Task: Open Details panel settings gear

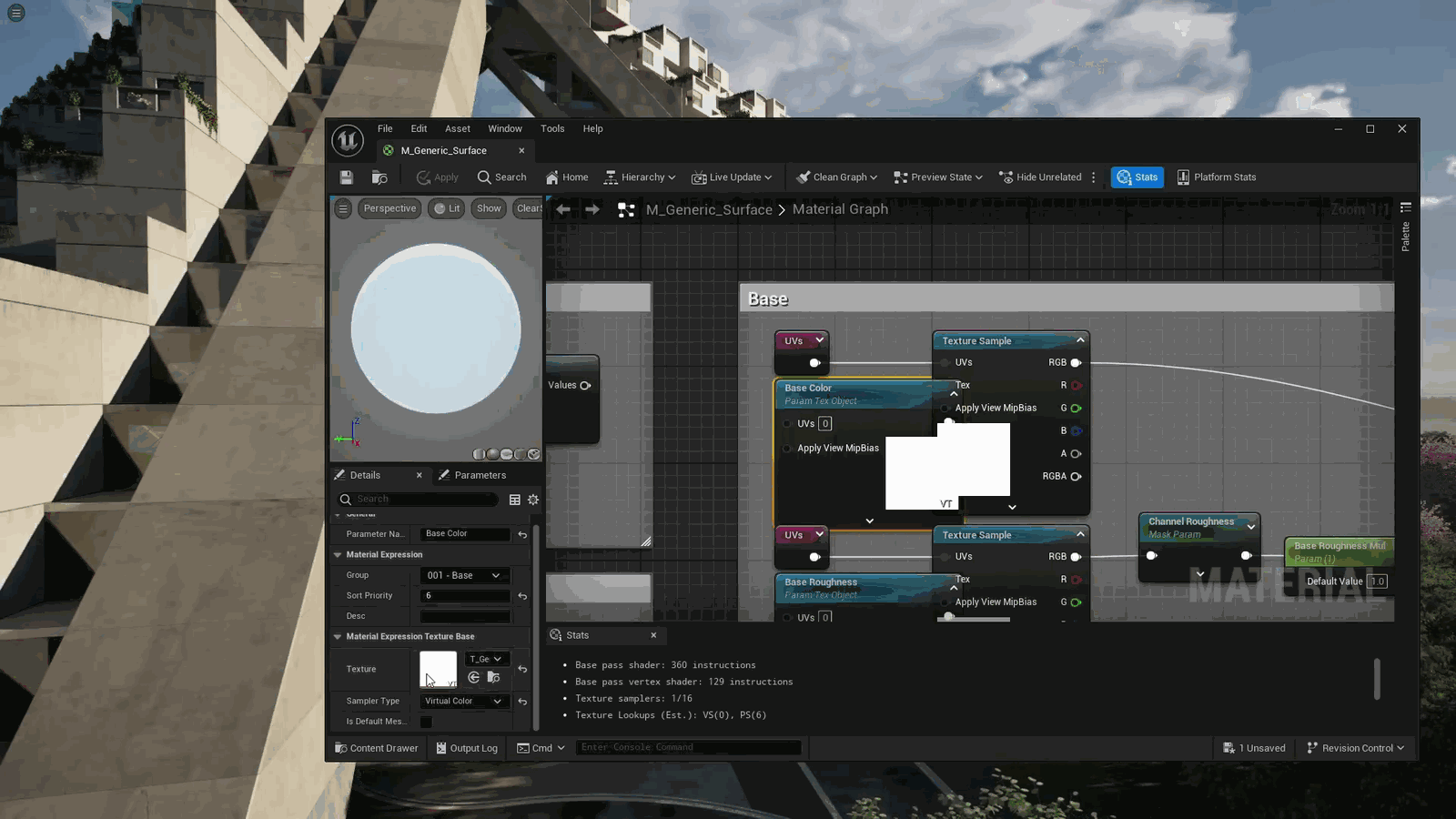Action: point(533,500)
